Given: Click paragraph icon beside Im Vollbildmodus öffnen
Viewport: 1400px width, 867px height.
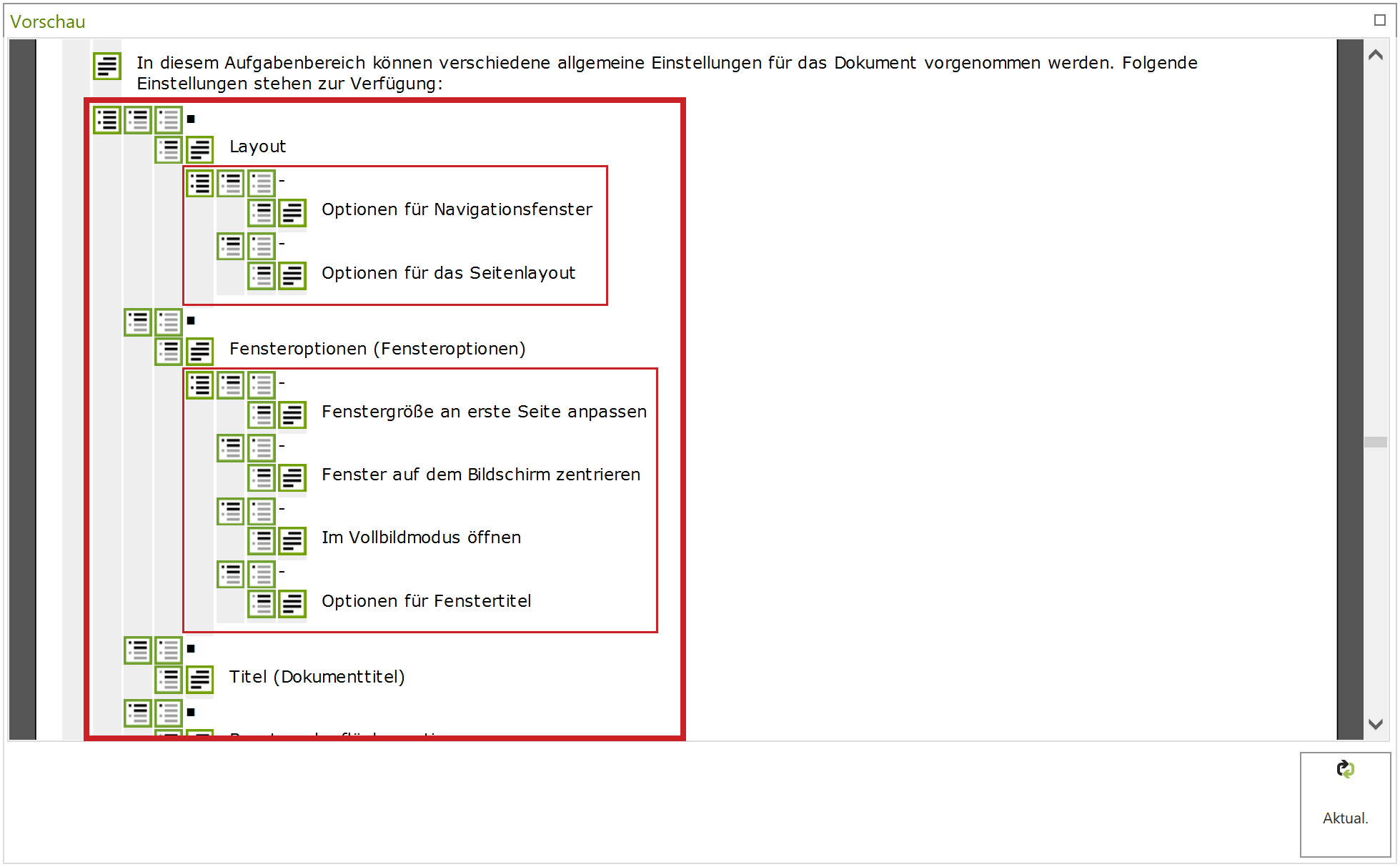Looking at the screenshot, I should [292, 541].
